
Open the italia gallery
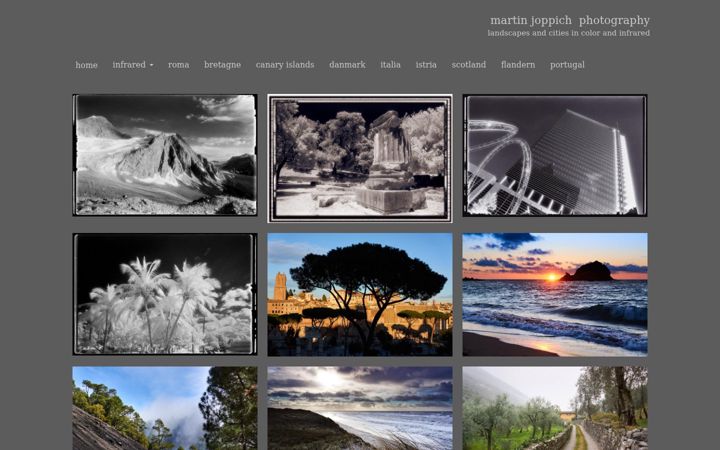390,65
